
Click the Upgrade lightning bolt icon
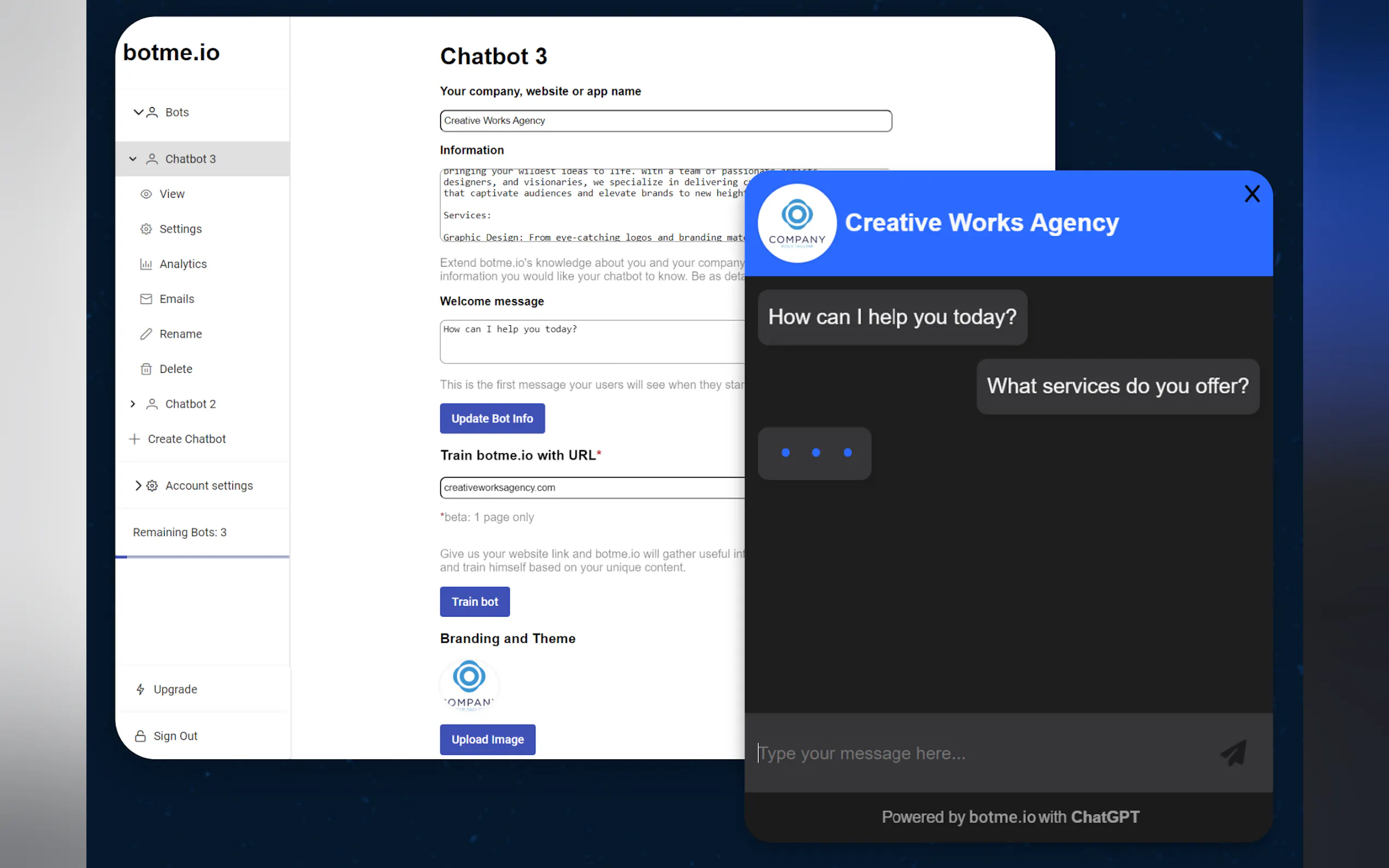point(140,689)
